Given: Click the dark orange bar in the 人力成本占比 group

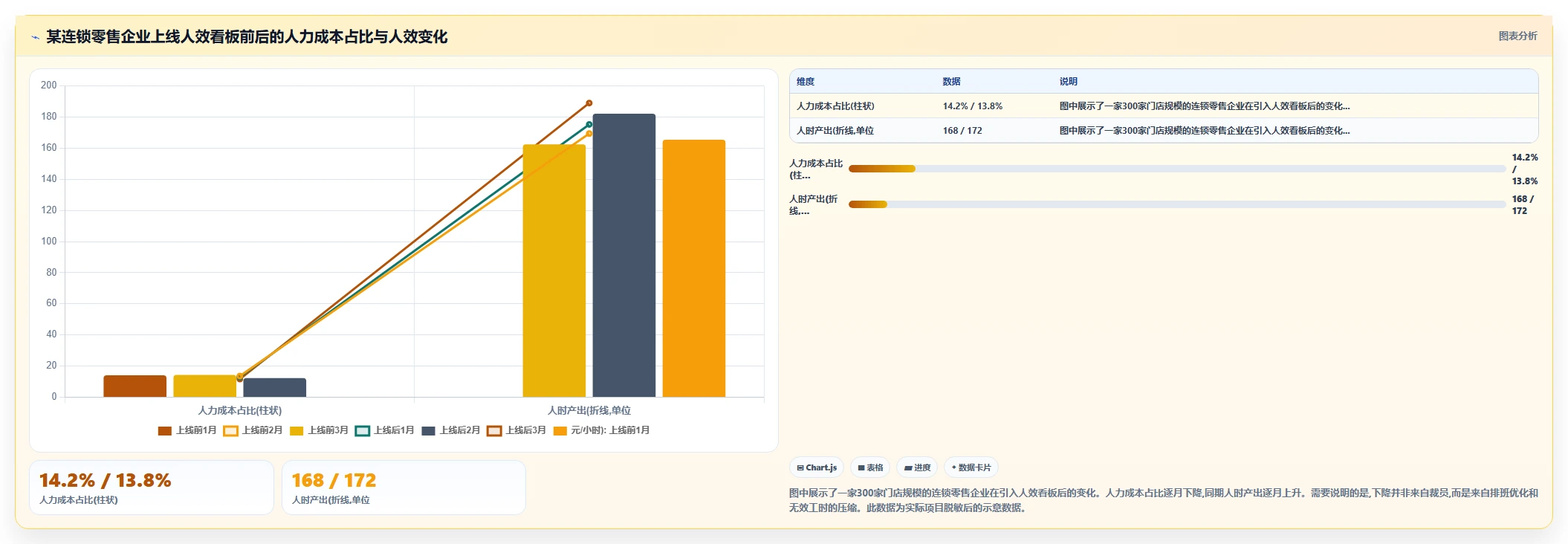Looking at the screenshot, I should pyautogui.click(x=135, y=386).
